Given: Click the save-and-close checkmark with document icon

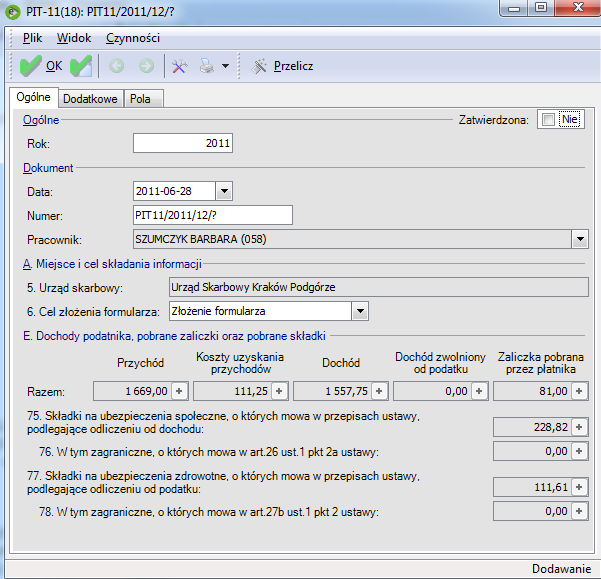Looking at the screenshot, I should (81, 66).
